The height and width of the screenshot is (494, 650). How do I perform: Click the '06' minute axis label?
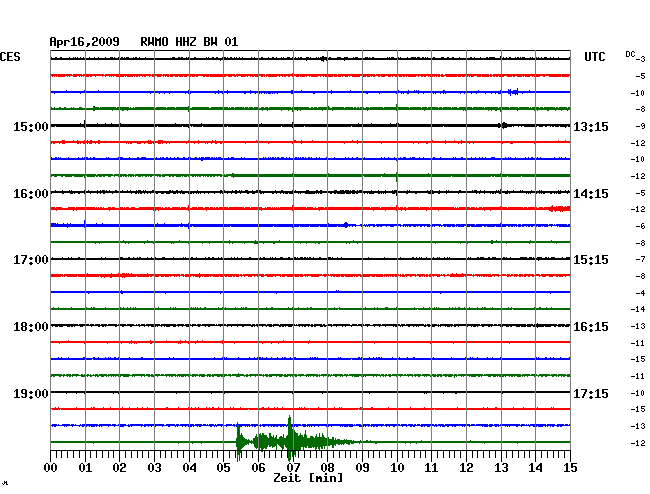tap(258, 468)
